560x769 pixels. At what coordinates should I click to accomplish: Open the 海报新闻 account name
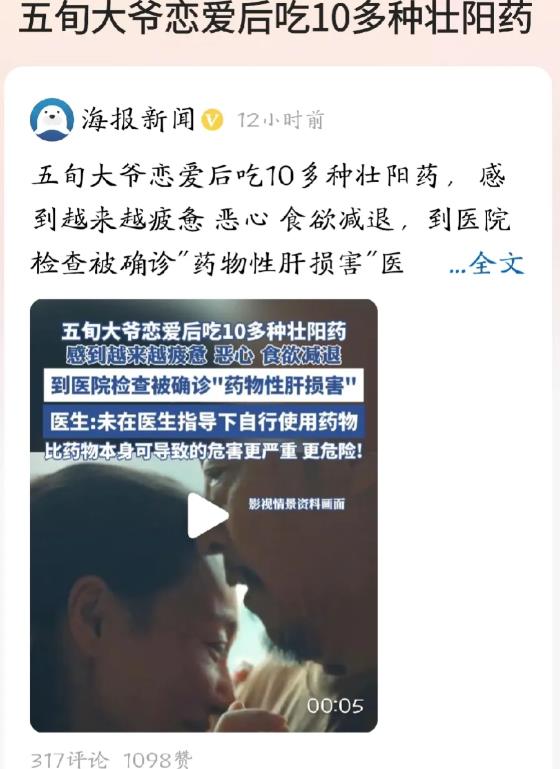click(x=138, y=119)
